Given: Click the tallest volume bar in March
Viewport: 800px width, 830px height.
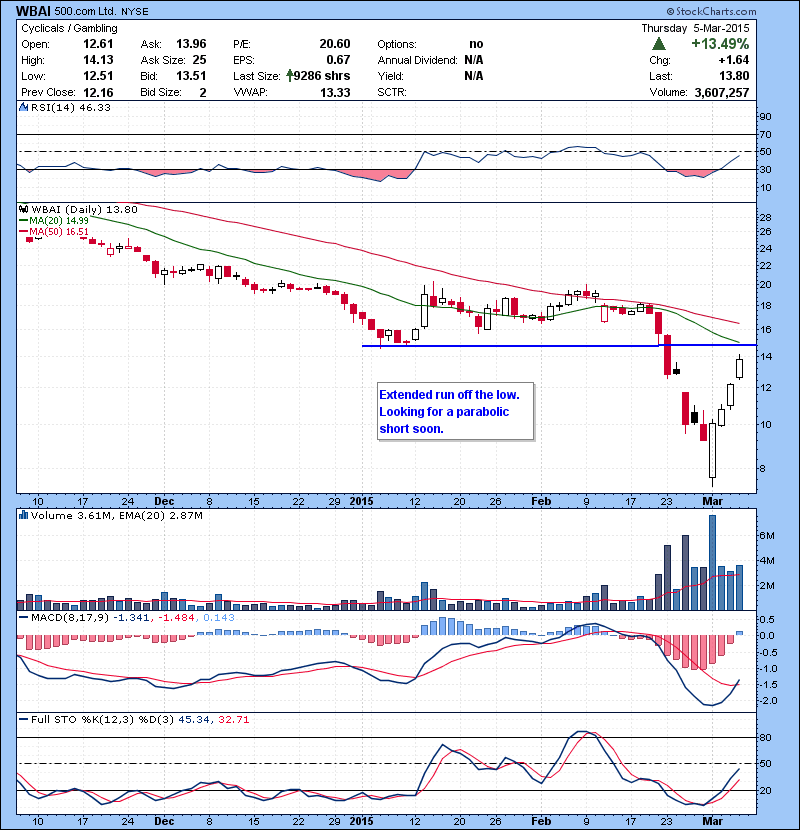Looking at the screenshot, I should (x=712, y=562).
